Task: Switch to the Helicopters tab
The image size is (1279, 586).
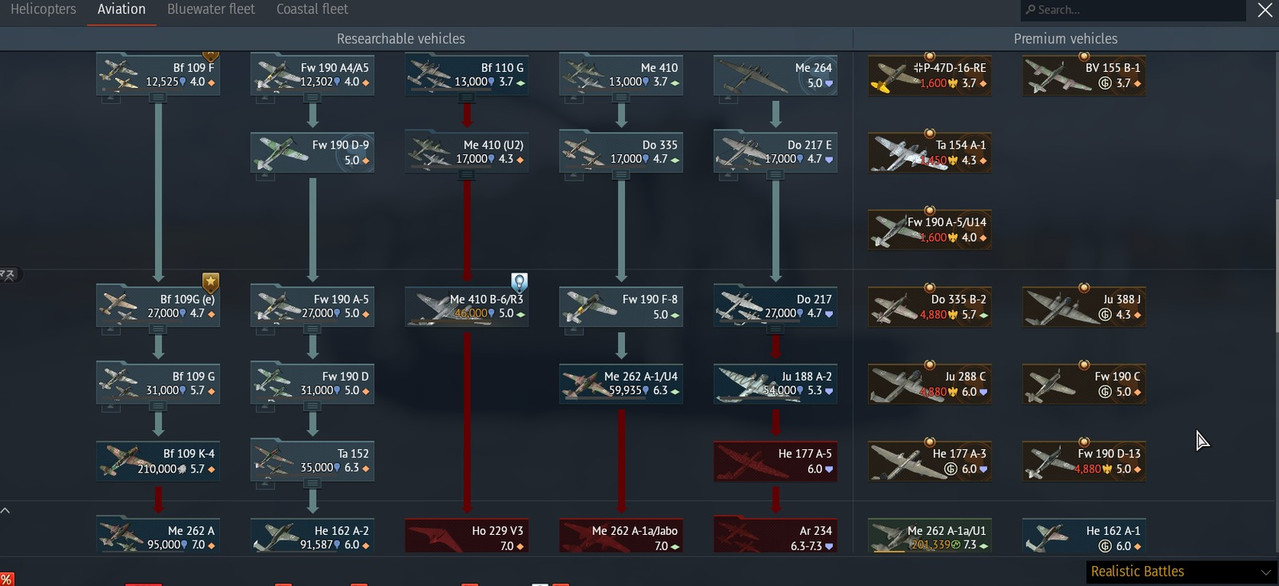Action: pyautogui.click(x=43, y=9)
